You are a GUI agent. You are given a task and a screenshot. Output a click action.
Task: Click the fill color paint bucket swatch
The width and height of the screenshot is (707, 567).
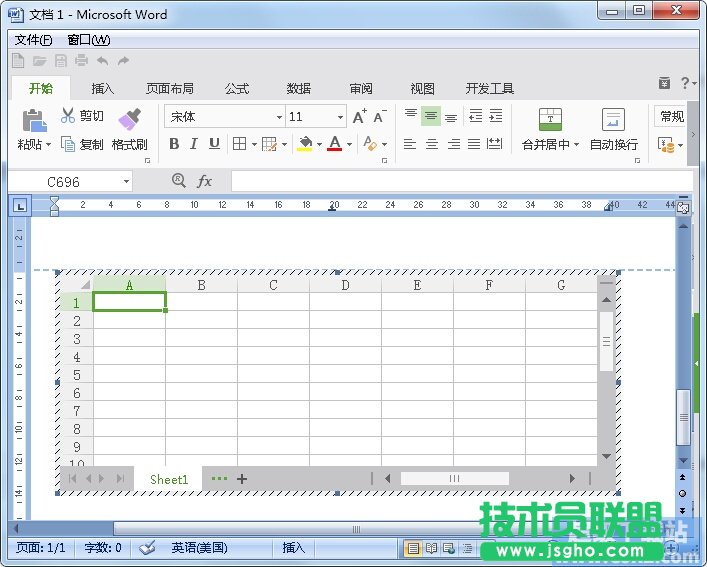[305, 144]
